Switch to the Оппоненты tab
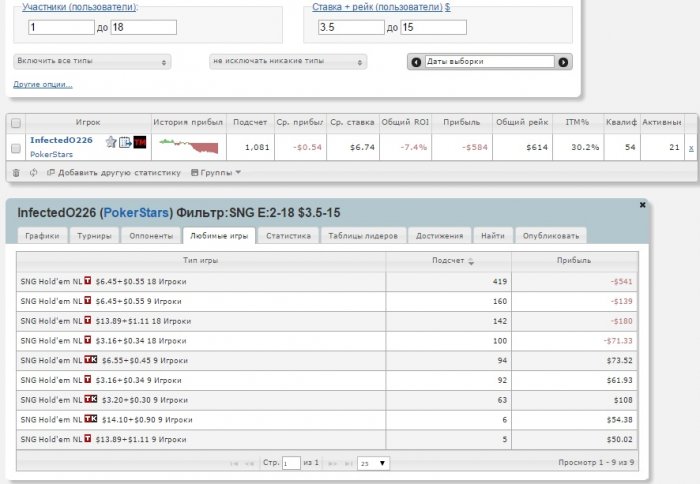 coord(151,236)
